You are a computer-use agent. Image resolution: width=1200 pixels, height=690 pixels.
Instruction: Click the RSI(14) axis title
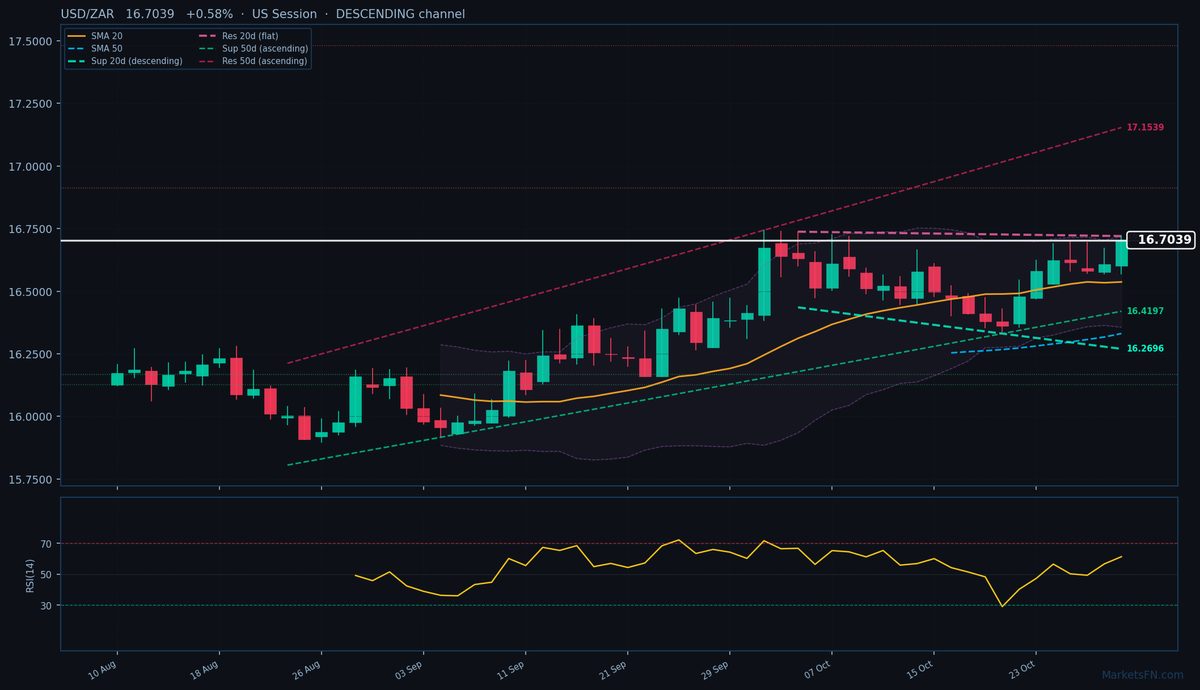pos(30,574)
